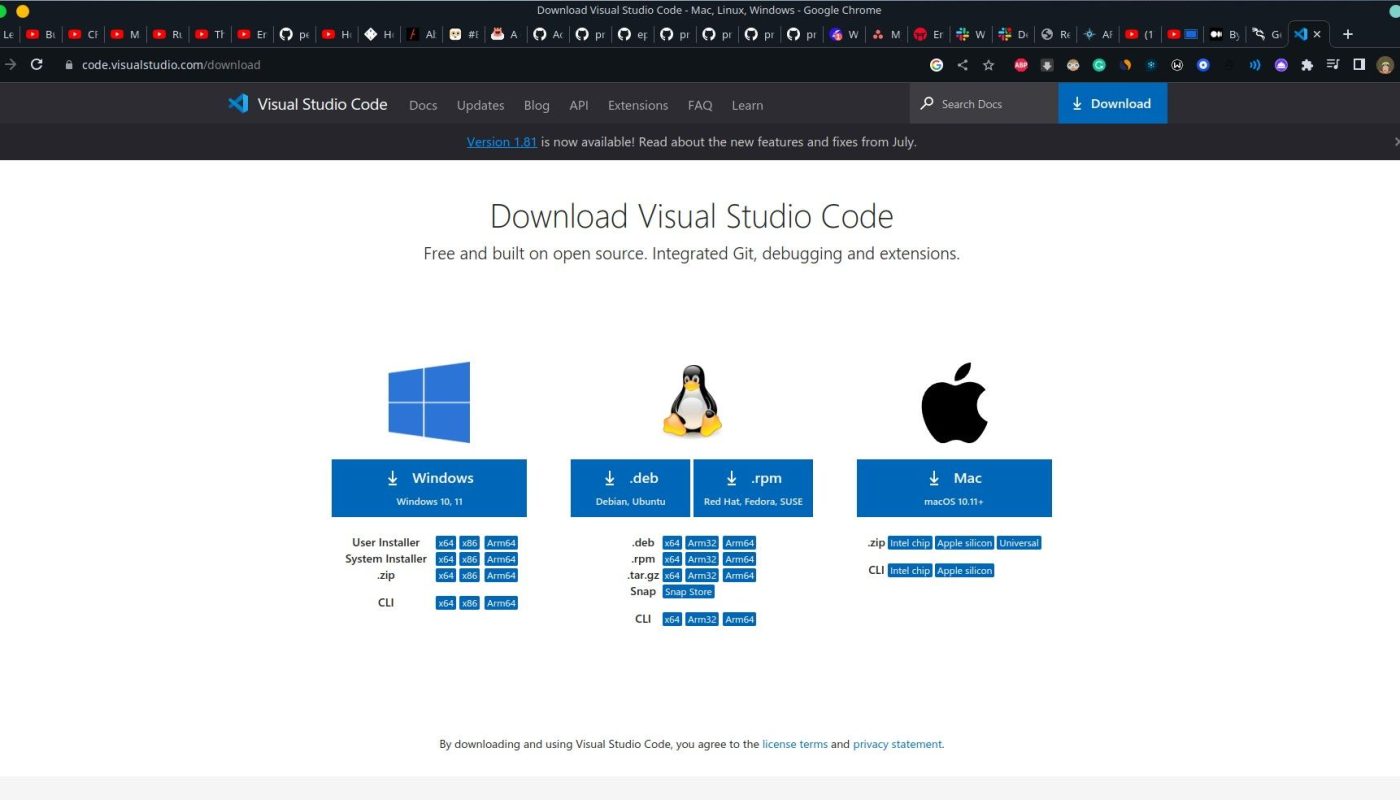Reload the page with the refresh icon
1400x800 pixels.
[x=37, y=64]
